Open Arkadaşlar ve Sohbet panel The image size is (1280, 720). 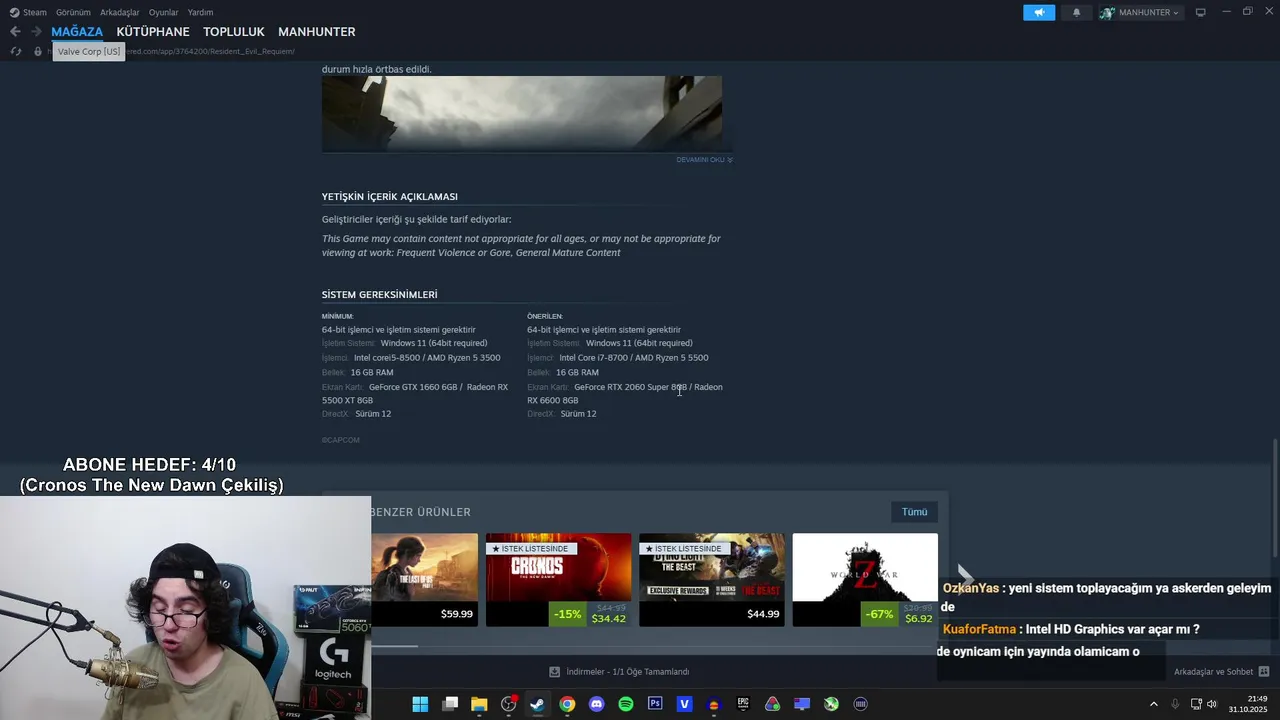tap(1221, 672)
